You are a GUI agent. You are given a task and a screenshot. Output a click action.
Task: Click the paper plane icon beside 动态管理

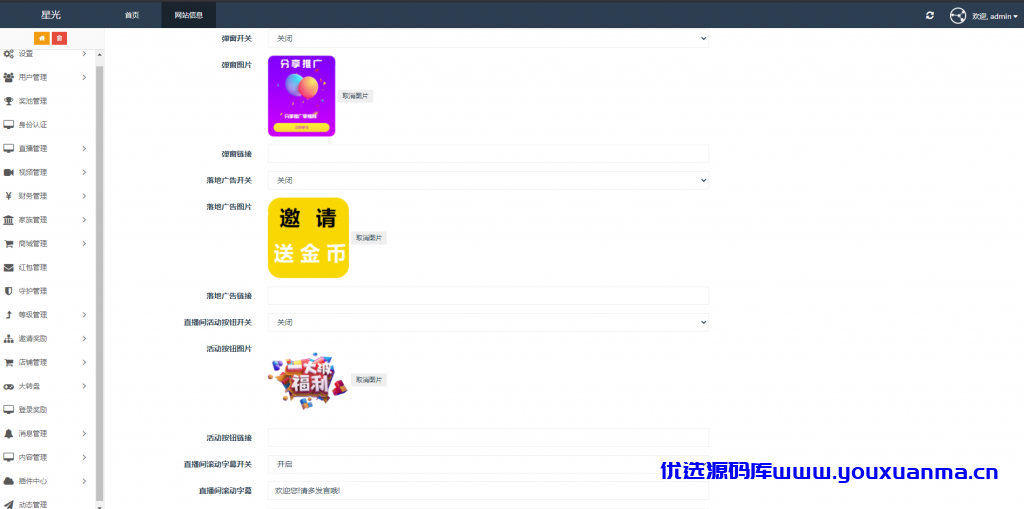pyautogui.click(x=8, y=504)
